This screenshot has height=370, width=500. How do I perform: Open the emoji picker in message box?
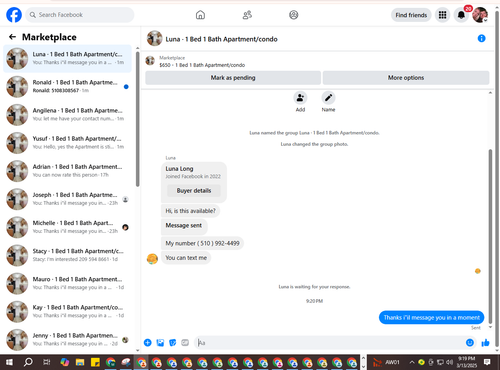coord(470,343)
